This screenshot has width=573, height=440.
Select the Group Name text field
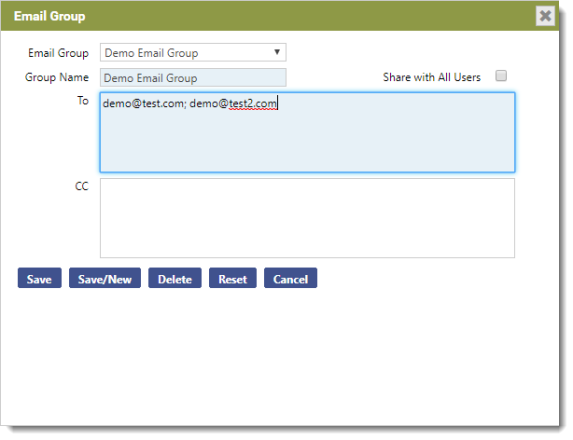[x=193, y=77]
